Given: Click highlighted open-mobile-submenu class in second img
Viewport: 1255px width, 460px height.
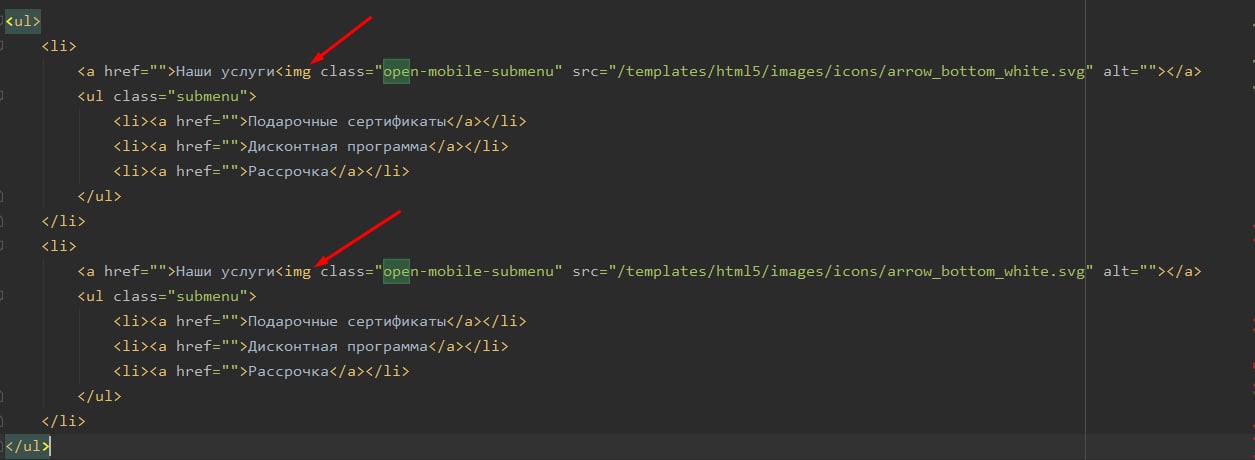Looking at the screenshot, I should (469, 271).
